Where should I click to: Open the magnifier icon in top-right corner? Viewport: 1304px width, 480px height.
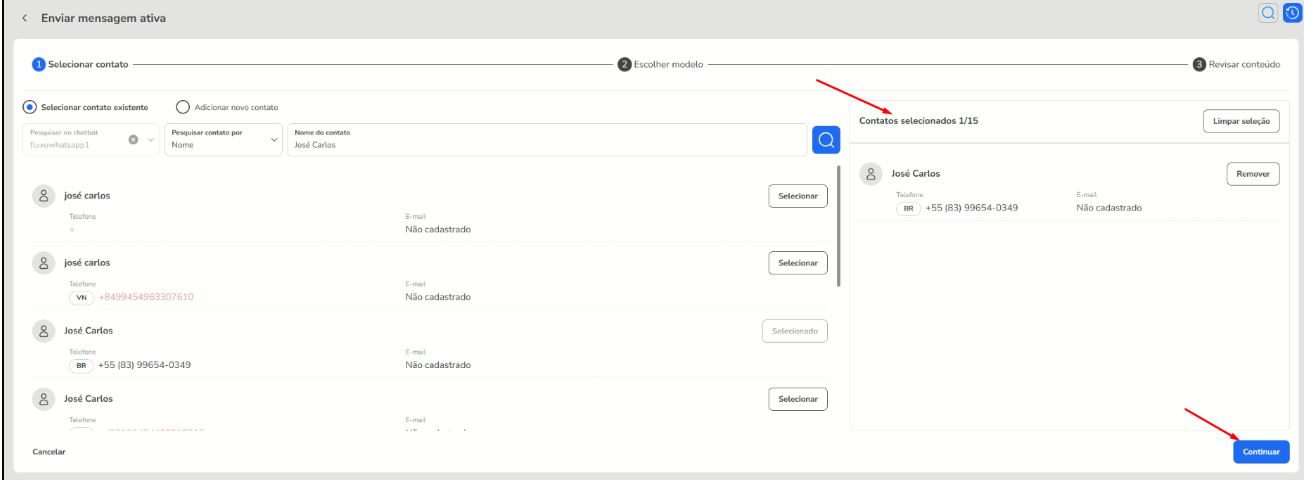(1268, 13)
